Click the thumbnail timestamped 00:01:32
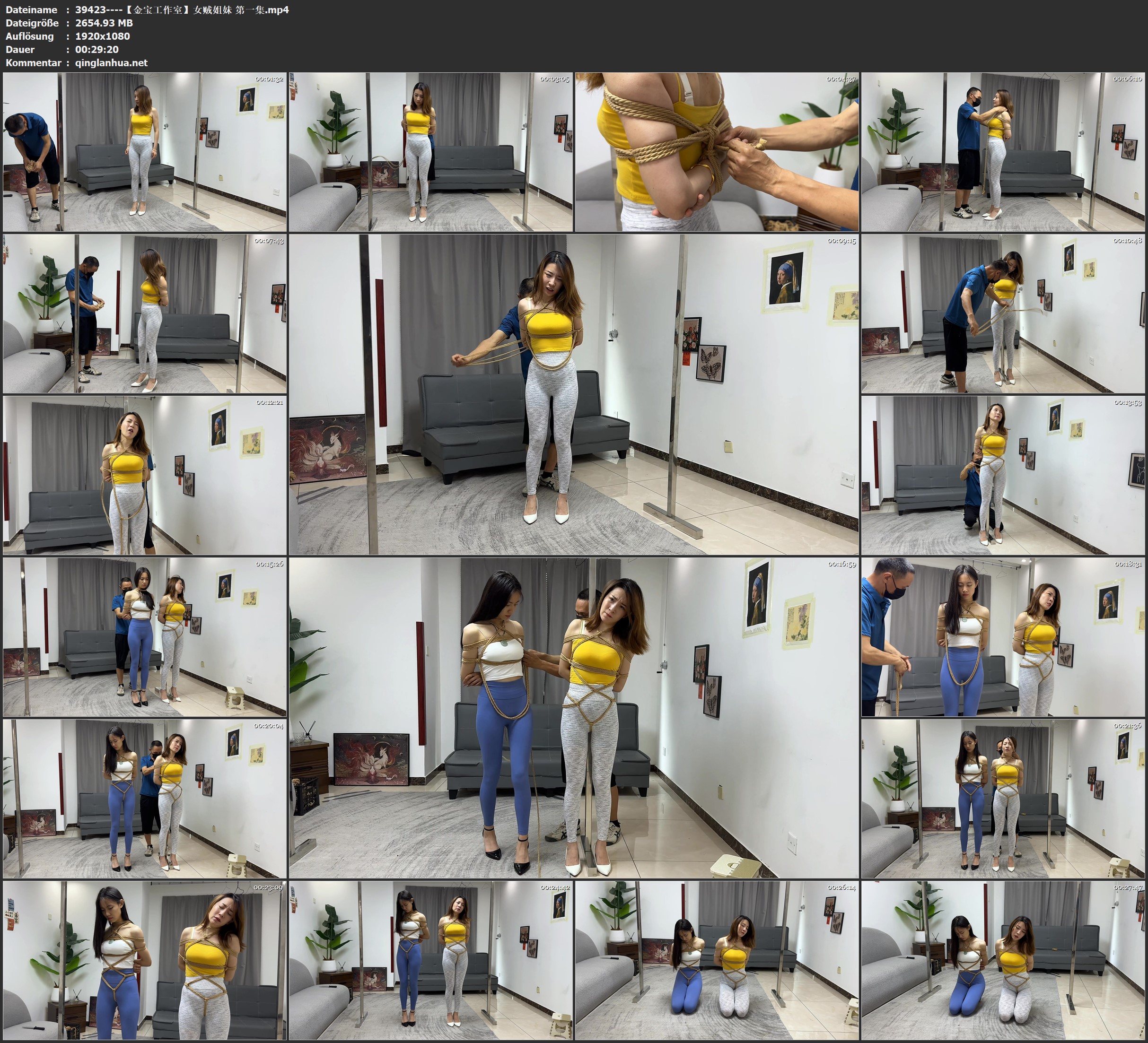This screenshot has width=1148, height=1043. coord(145,151)
